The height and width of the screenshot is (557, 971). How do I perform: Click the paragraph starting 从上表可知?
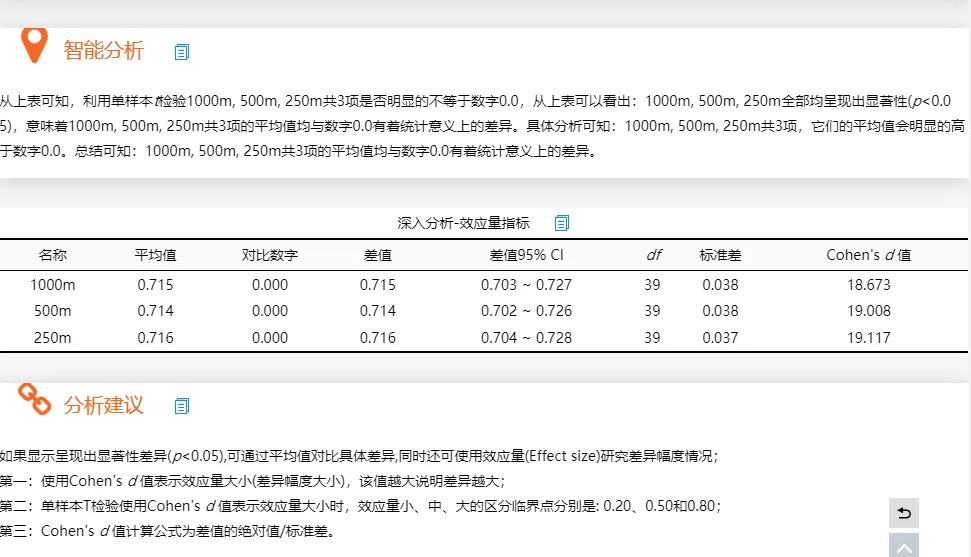coord(482,126)
